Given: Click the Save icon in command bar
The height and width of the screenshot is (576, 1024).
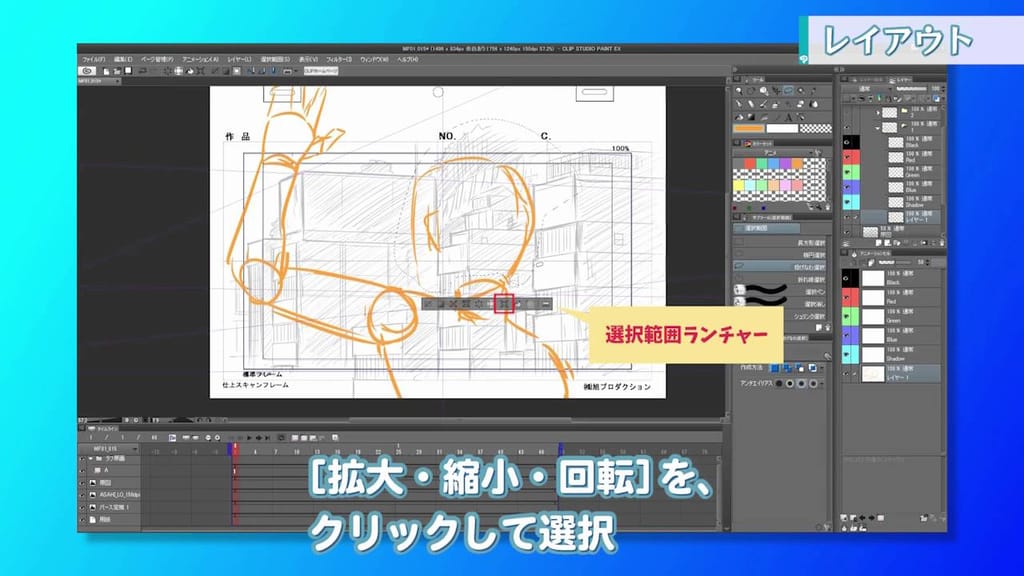Looking at the screenshot, I should pyautogui.click(x=129, y=71).
